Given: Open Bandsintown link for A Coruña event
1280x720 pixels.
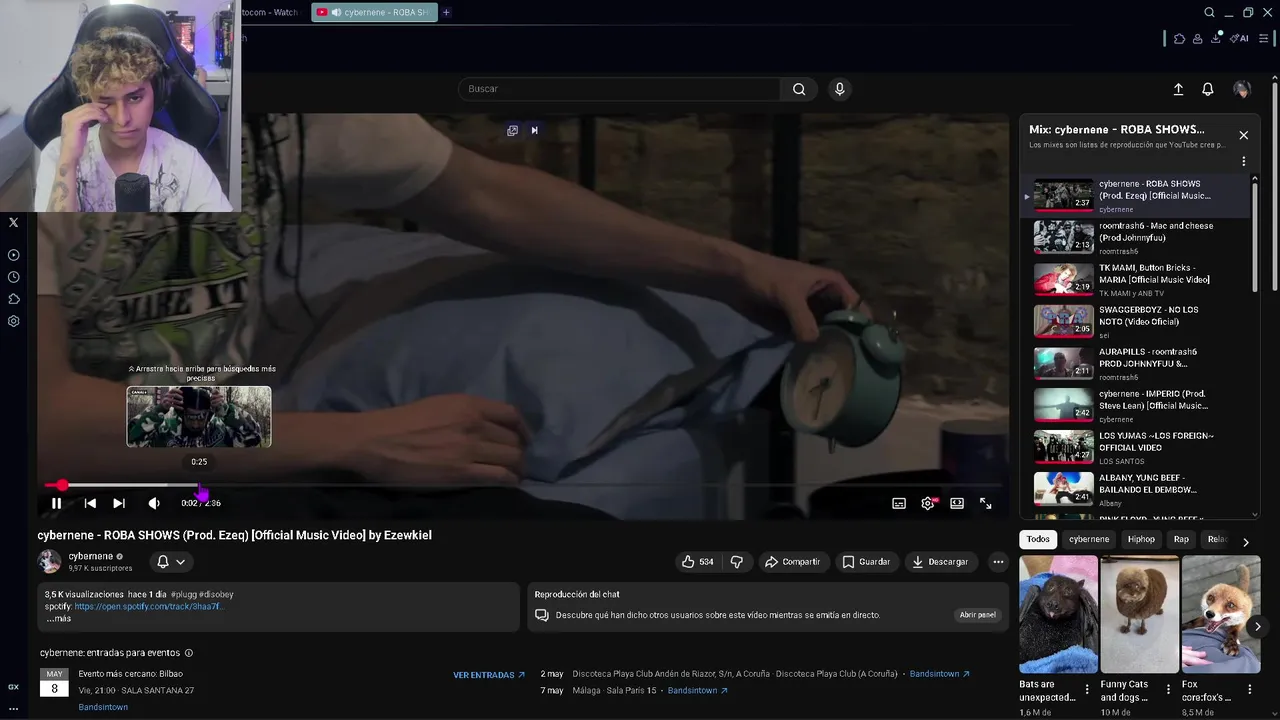Looking at the screenshot, I should point(938,674).
